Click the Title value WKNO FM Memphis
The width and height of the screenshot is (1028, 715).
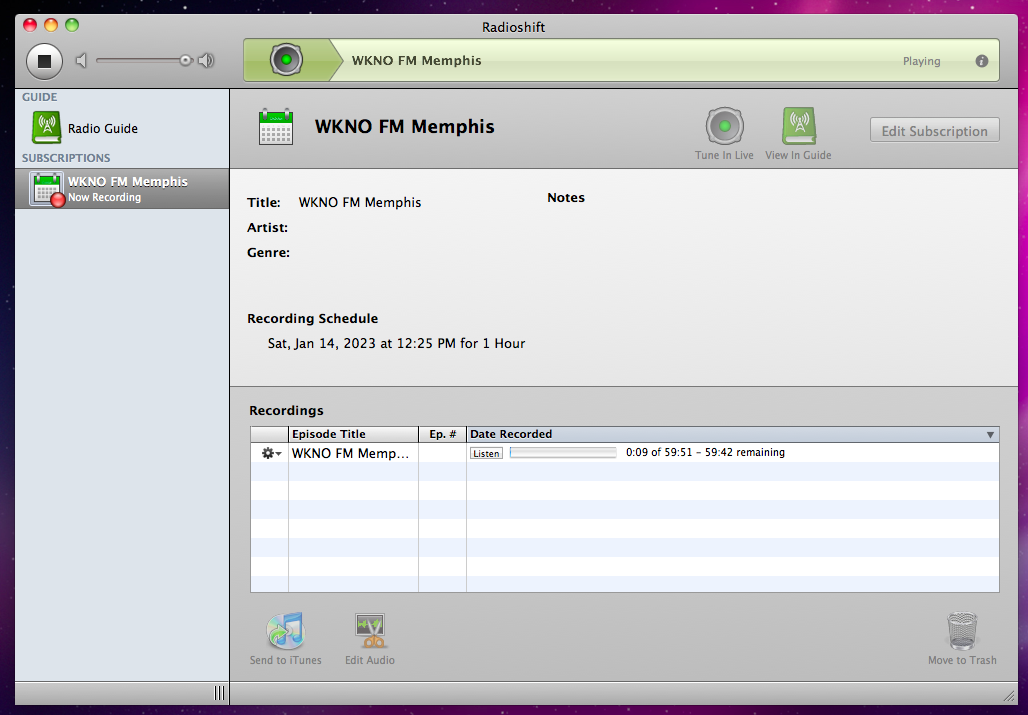coord(360,203)
